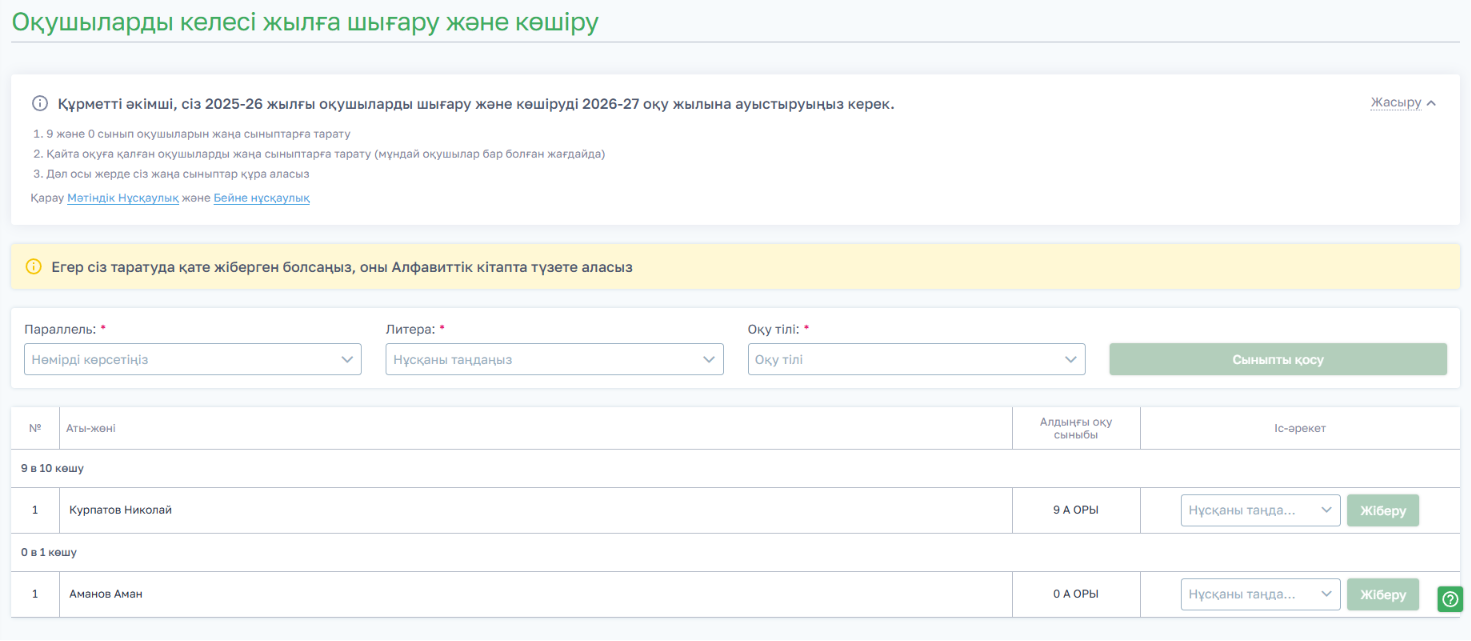This screenshot has width=1471, height=641.
Task: Click the page heading Оқушыларды келесі жылға шығару
Action: click(x=305, y=22)
